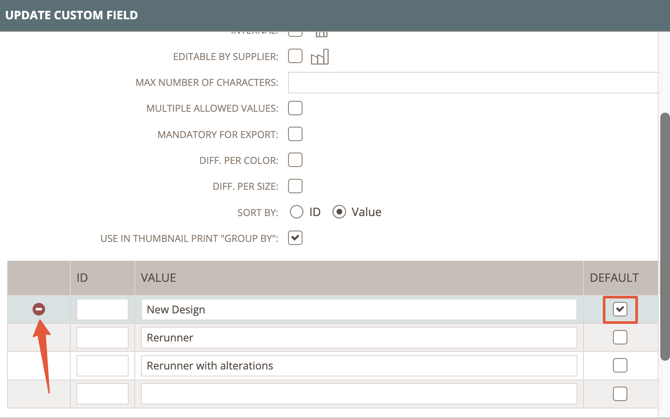This screenshot has height=419, width=670.
Task: Uncheck the default box for New Design
Action: tap(620, 309)
